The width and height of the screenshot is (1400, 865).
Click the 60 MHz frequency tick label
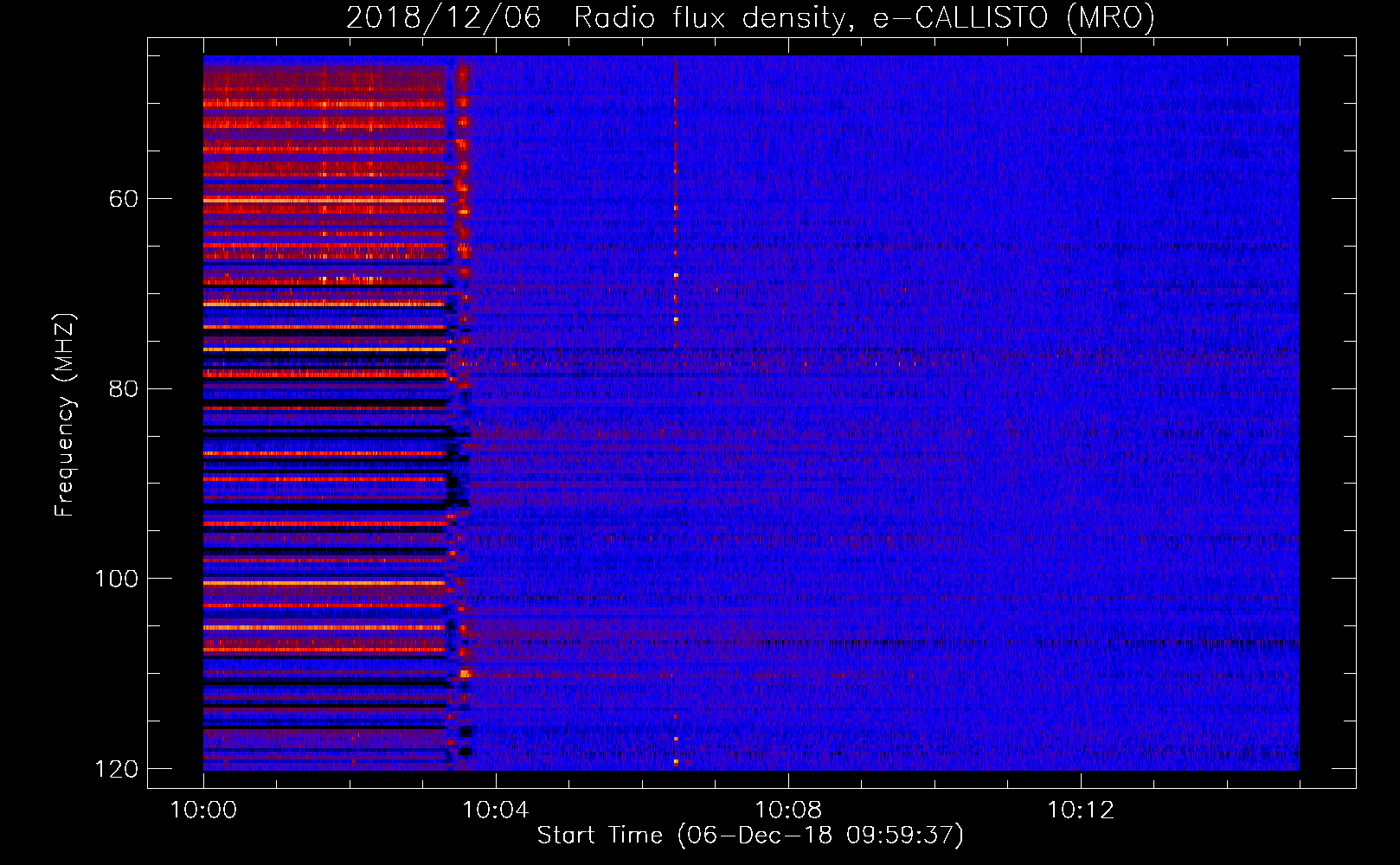pos(124,199)
